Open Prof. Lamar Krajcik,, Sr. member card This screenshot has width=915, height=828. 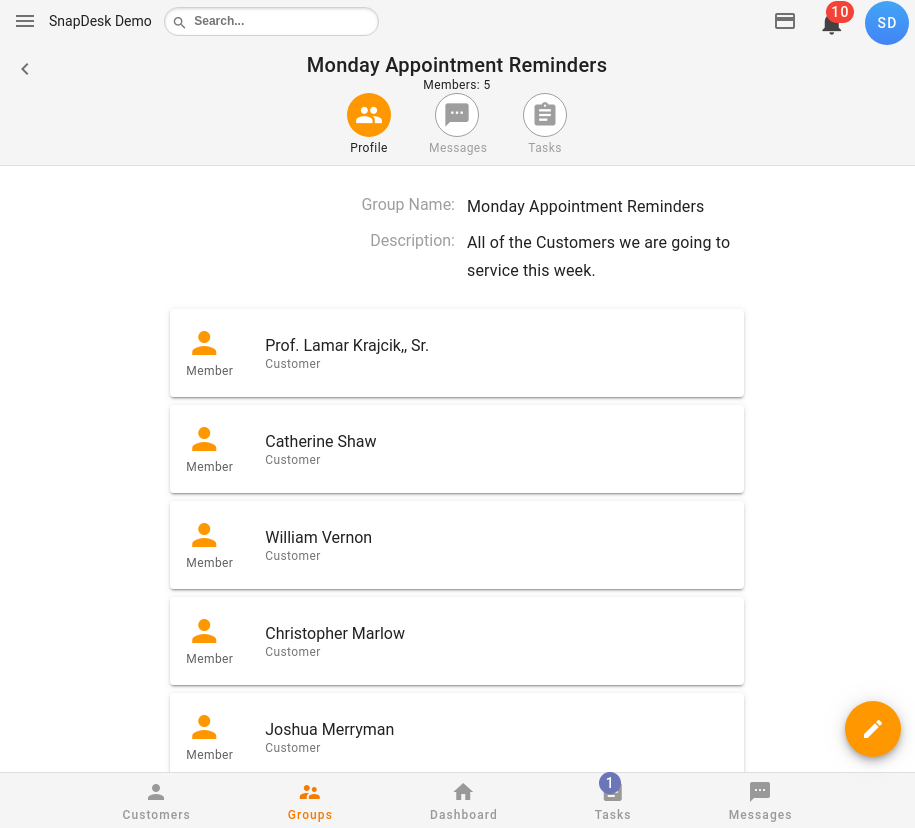point(457,353)
